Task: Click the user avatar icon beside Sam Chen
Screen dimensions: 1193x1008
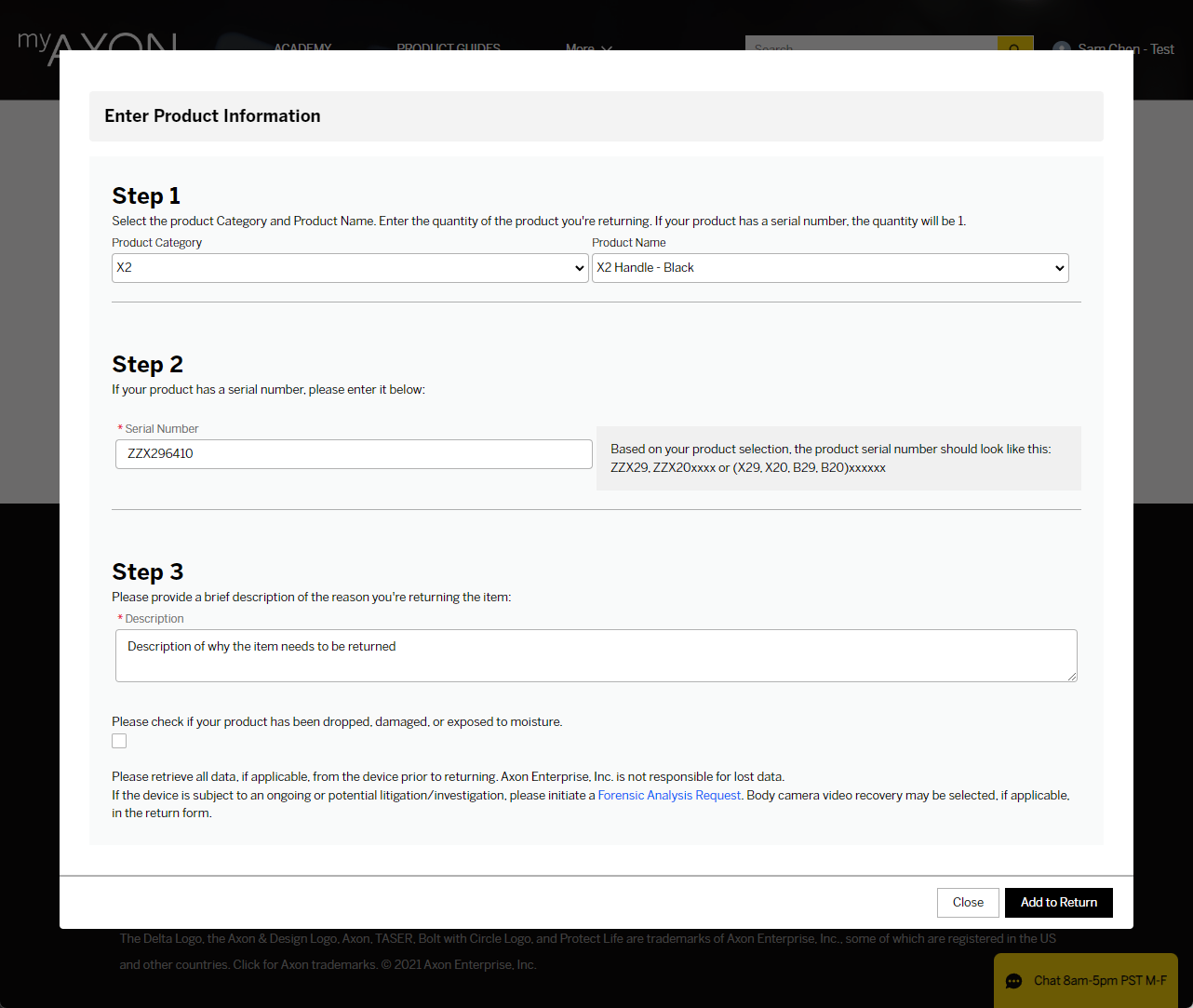Action: (1061, 47)
